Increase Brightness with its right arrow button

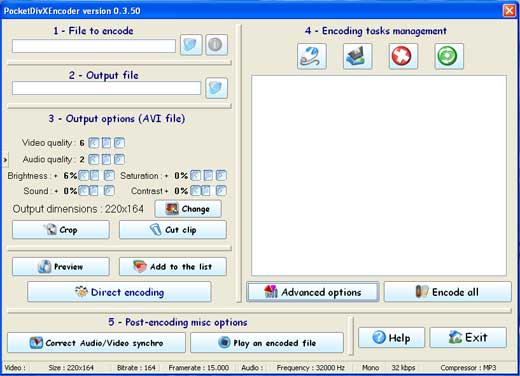[109, 175]
